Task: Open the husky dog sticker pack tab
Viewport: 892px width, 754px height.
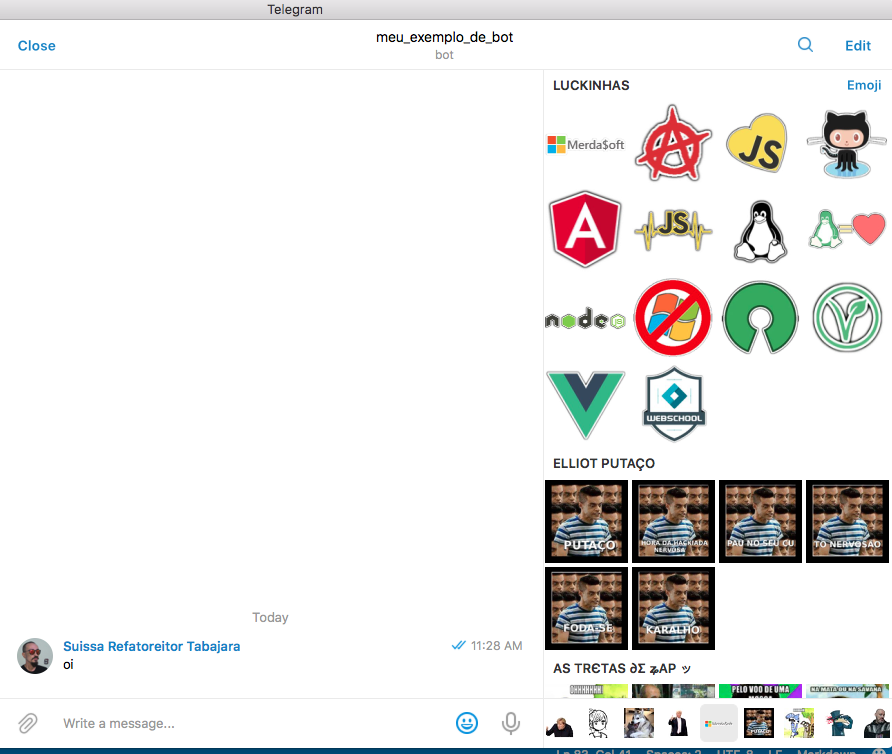Action: [639, 723]
